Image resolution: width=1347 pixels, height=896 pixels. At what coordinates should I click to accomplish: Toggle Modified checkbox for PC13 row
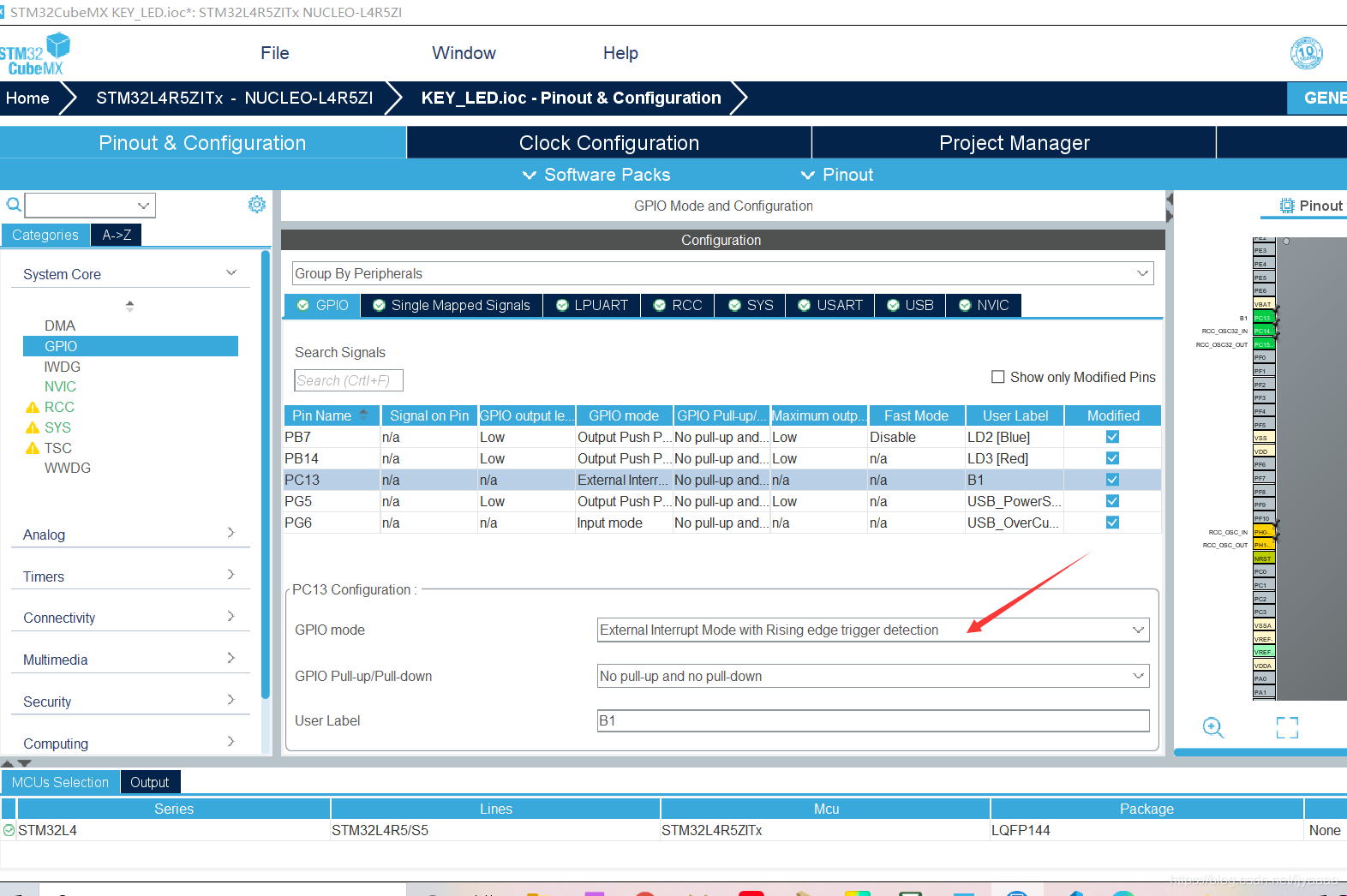point(1112,480)
